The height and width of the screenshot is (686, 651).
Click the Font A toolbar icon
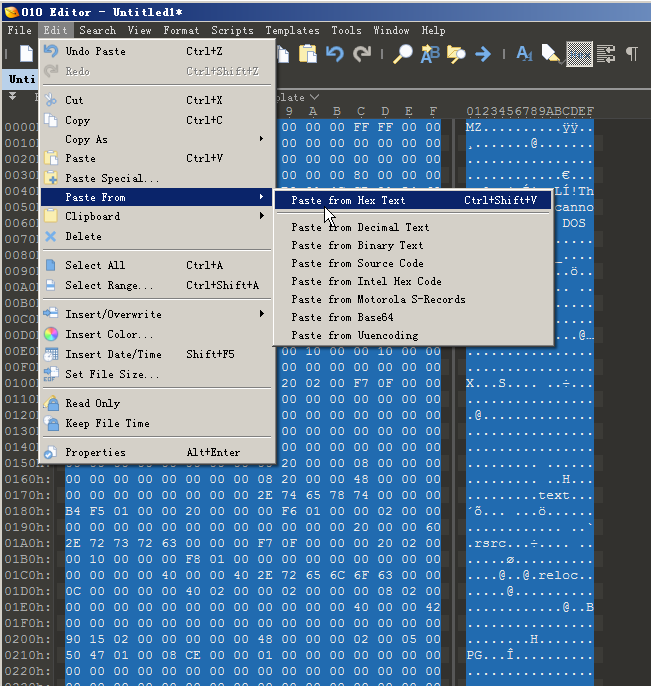point(524,54)
